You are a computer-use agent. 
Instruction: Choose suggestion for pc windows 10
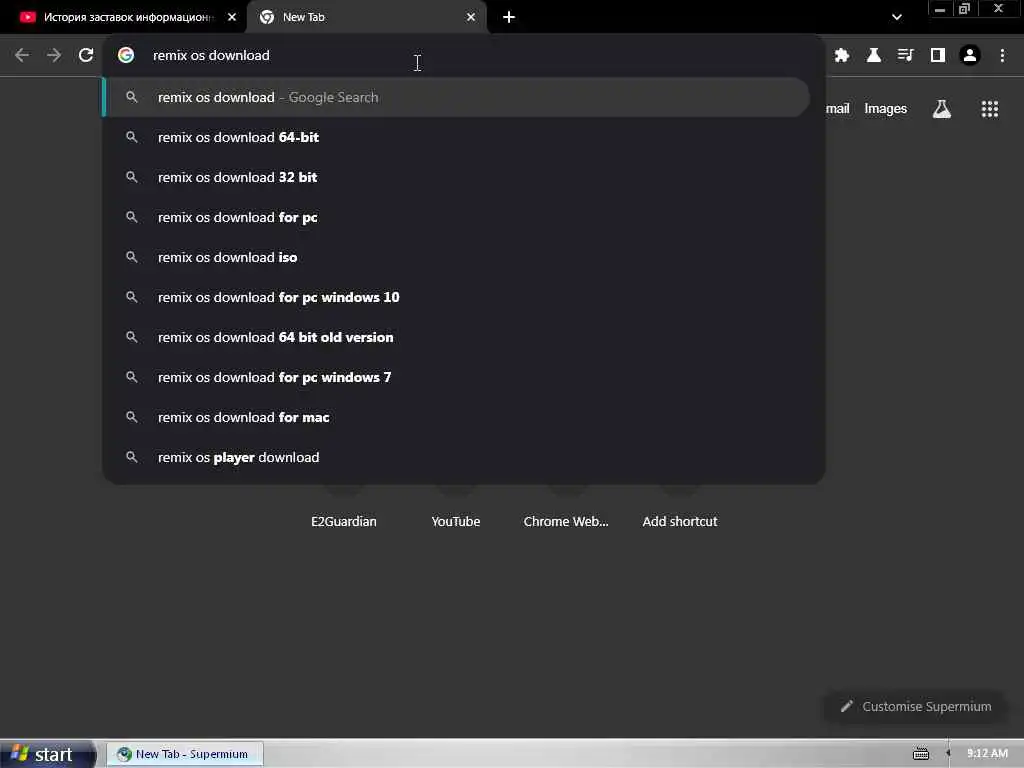tap(457, 297)
